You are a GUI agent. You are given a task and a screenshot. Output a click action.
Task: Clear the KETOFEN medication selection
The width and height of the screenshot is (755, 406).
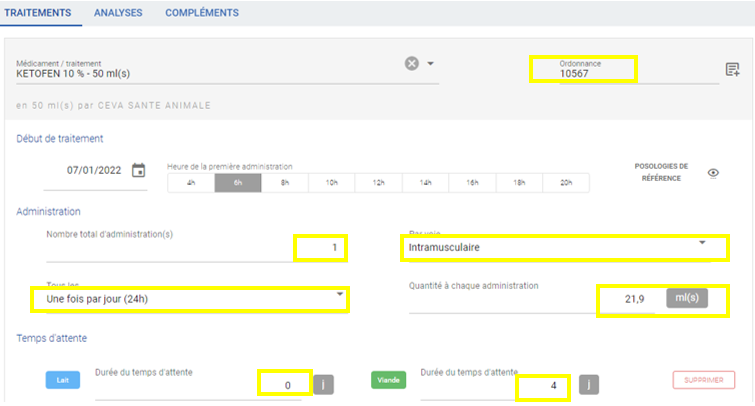(411, 64)
